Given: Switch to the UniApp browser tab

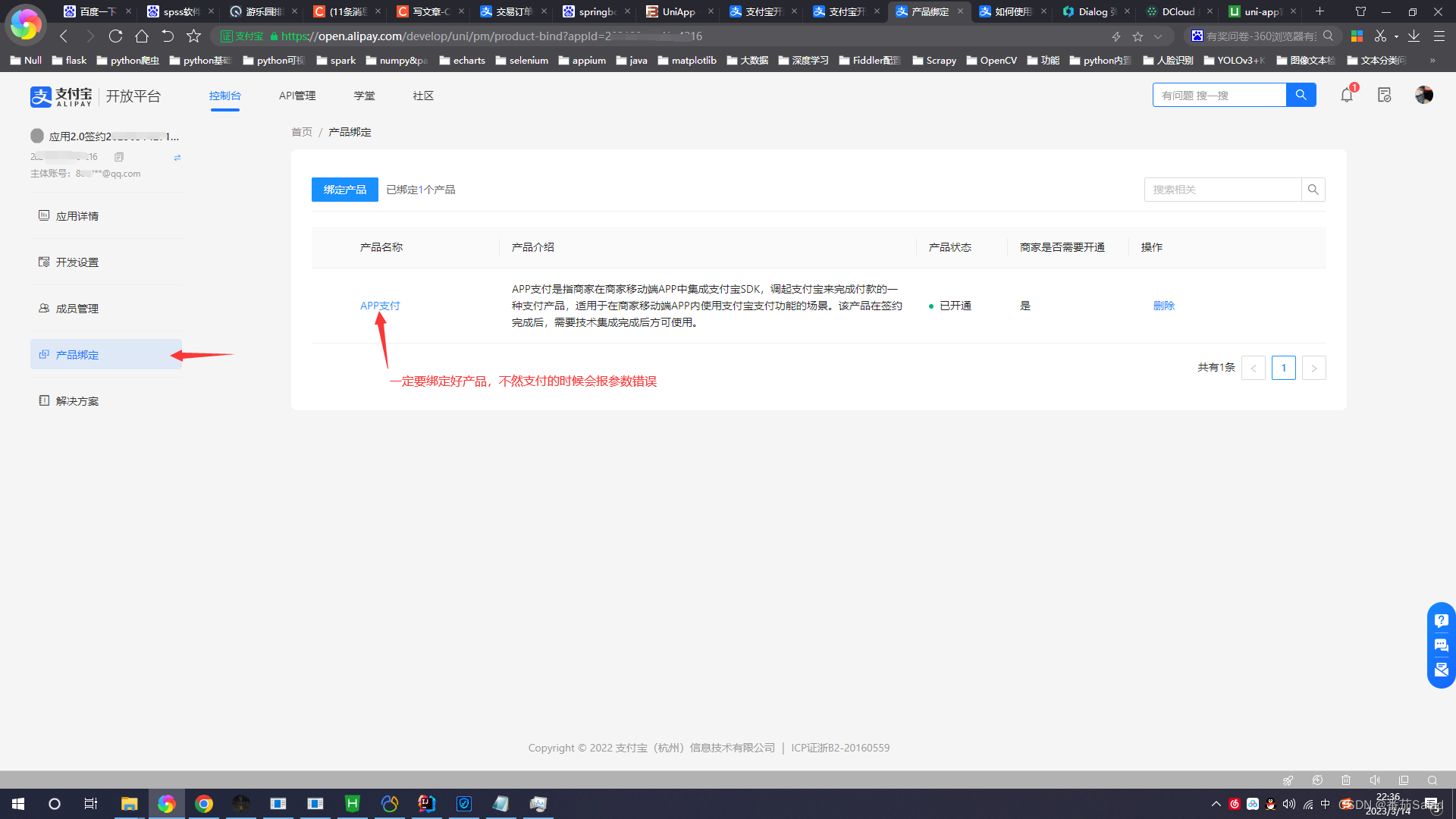Looking at the screenshot, I should (679, 11).
